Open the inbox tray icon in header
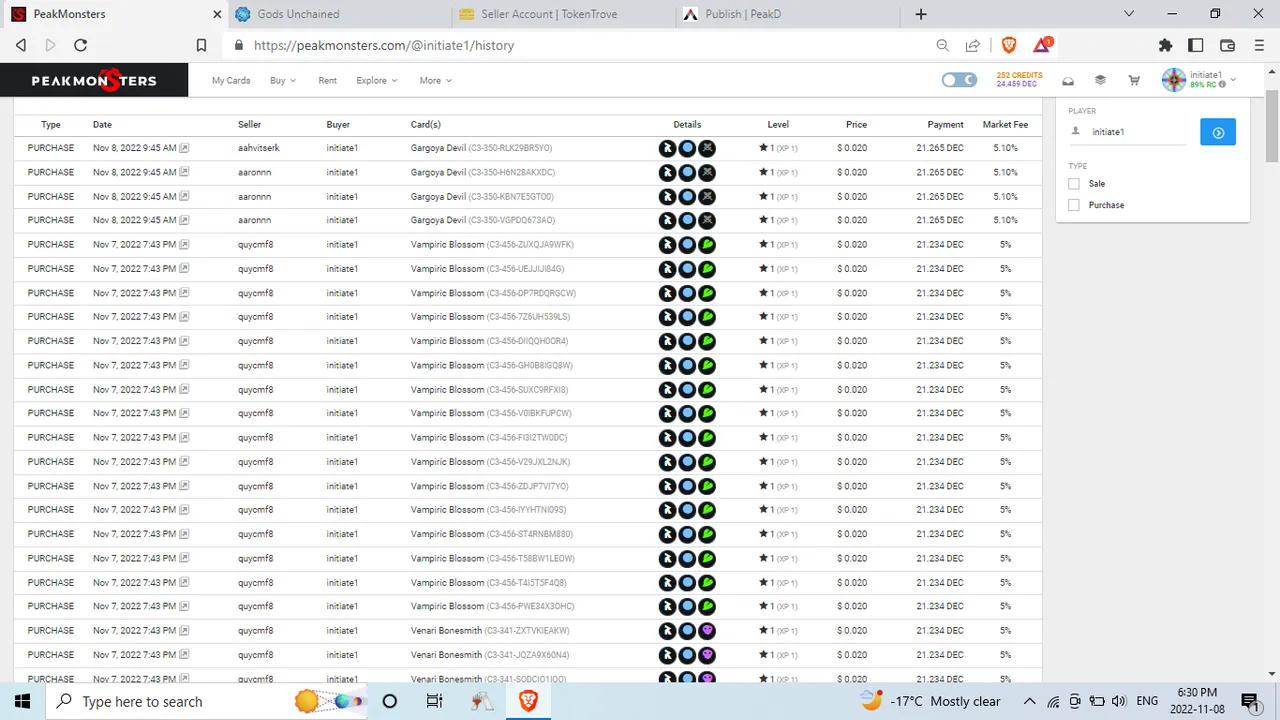Screen dimensions: 1280x720 pyautogui.click(x=1068, y=81)
